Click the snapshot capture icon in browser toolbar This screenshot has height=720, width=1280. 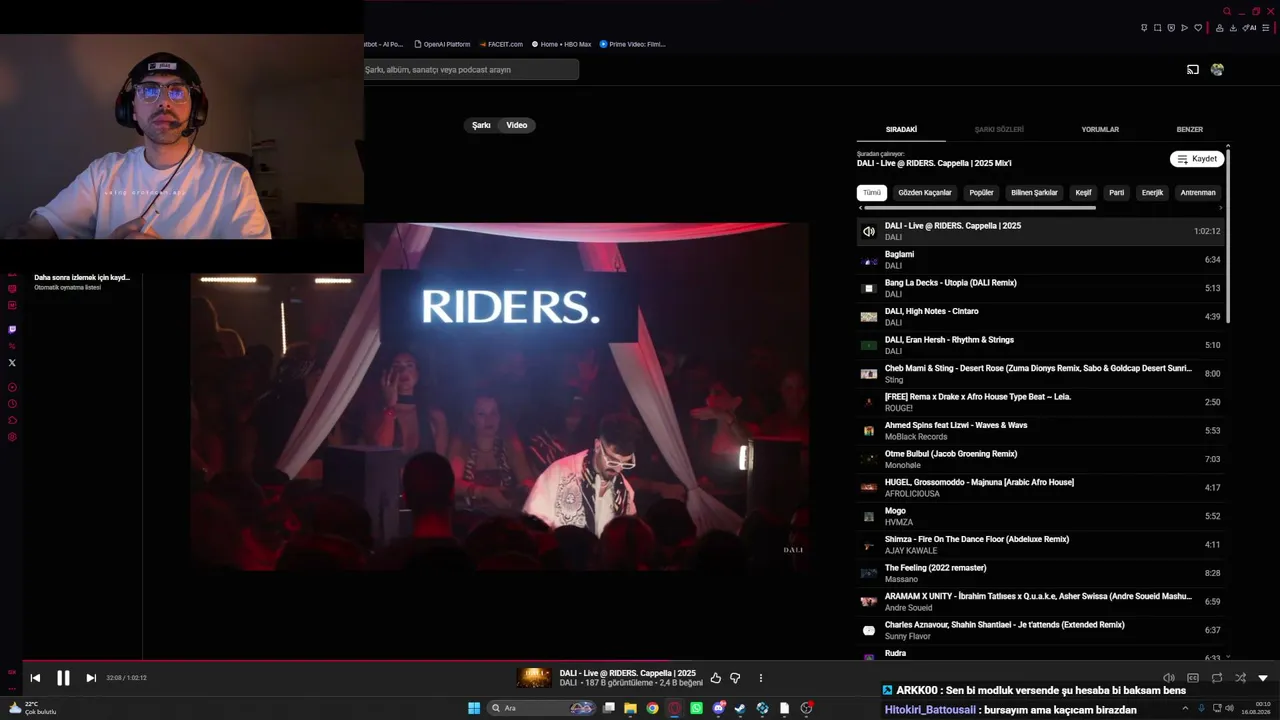pos(1157,28)
